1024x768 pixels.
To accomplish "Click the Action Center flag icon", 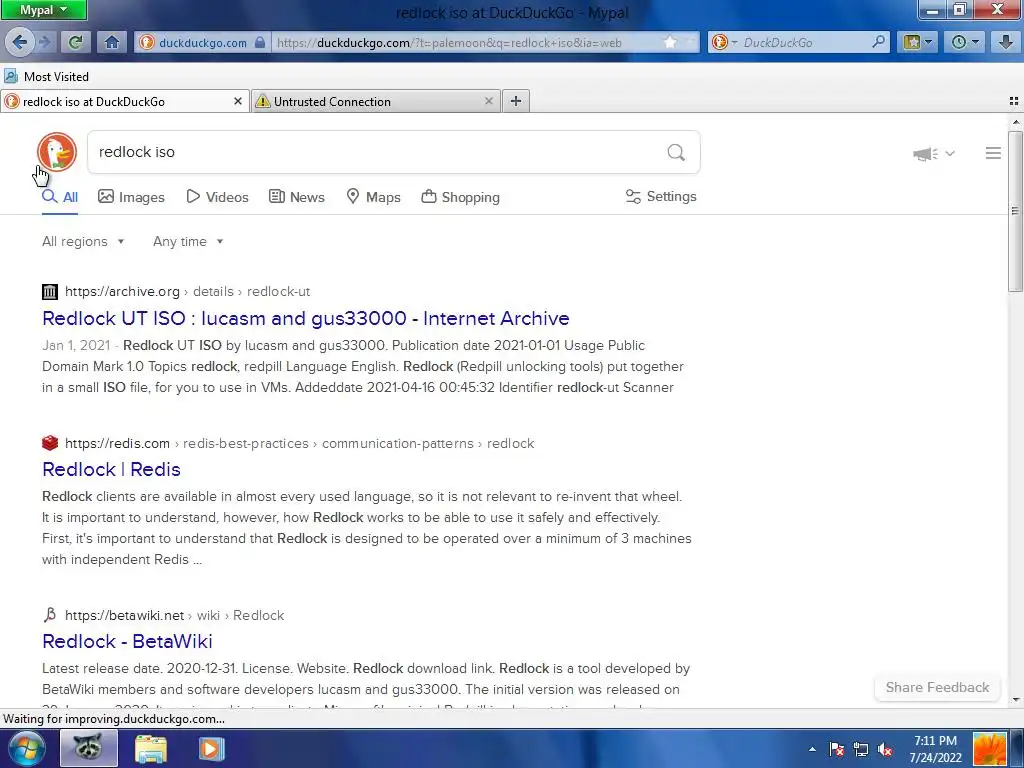I will (x=837, y=749).
